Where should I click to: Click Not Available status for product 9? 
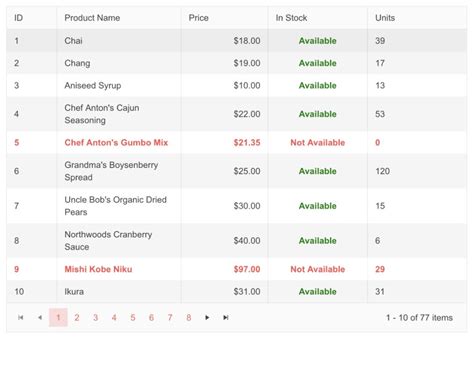click(318, 269)
